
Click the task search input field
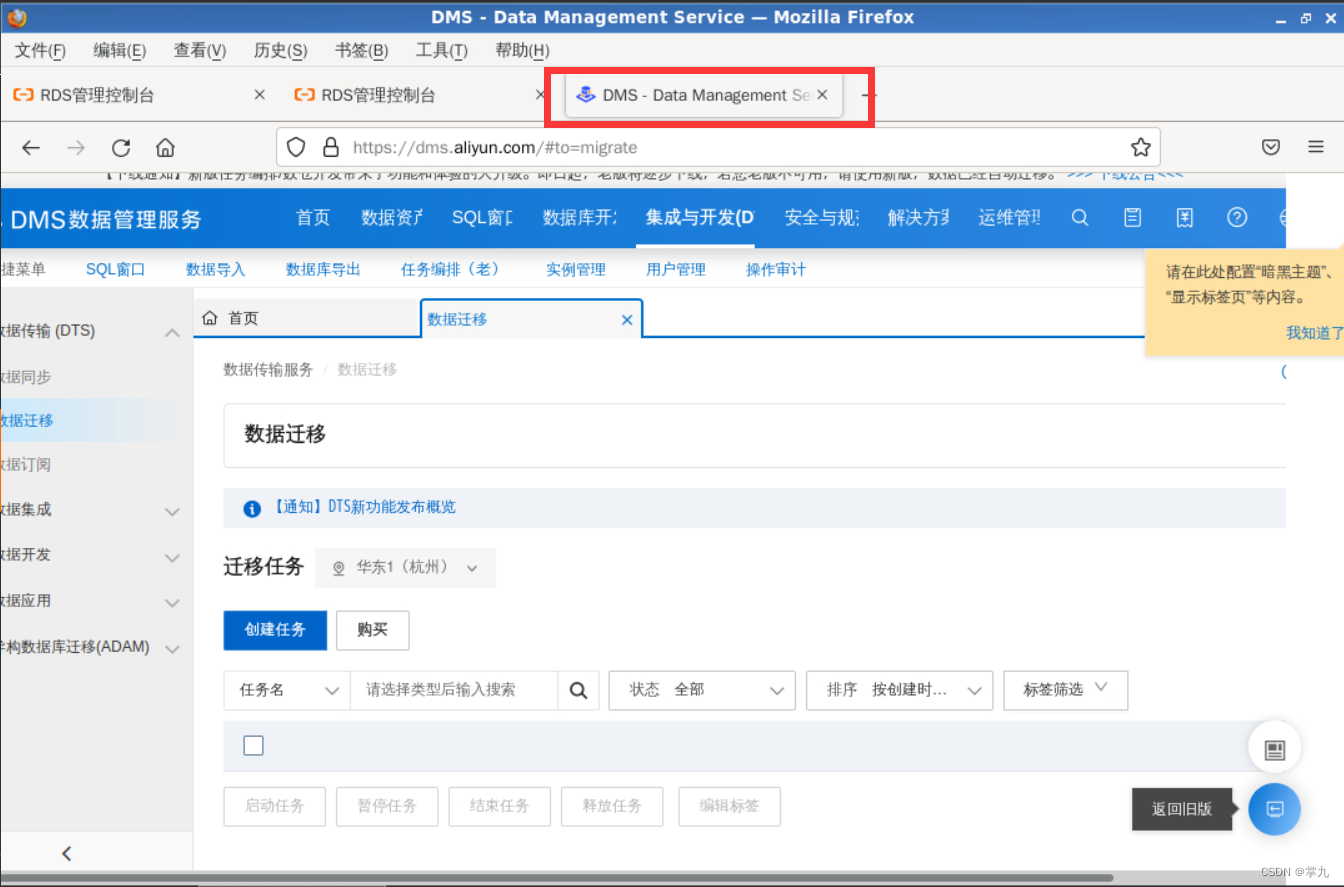point(454,690)
